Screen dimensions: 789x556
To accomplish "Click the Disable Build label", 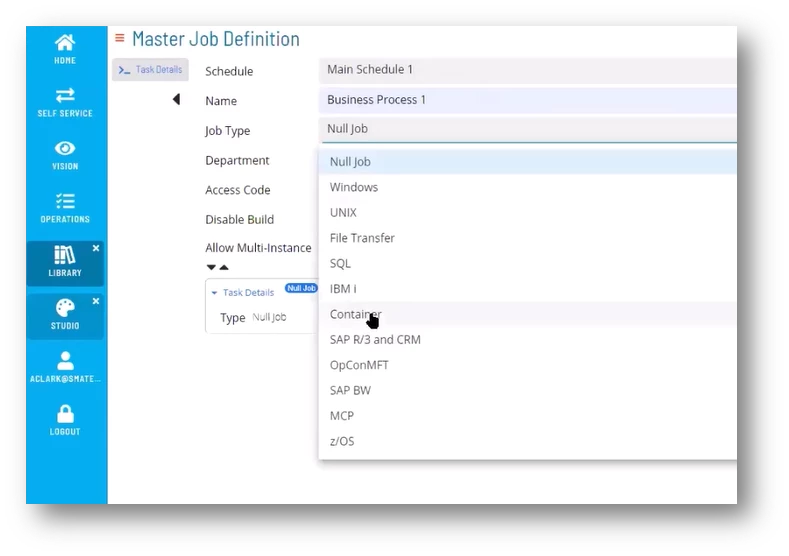I will pos(240,219).
